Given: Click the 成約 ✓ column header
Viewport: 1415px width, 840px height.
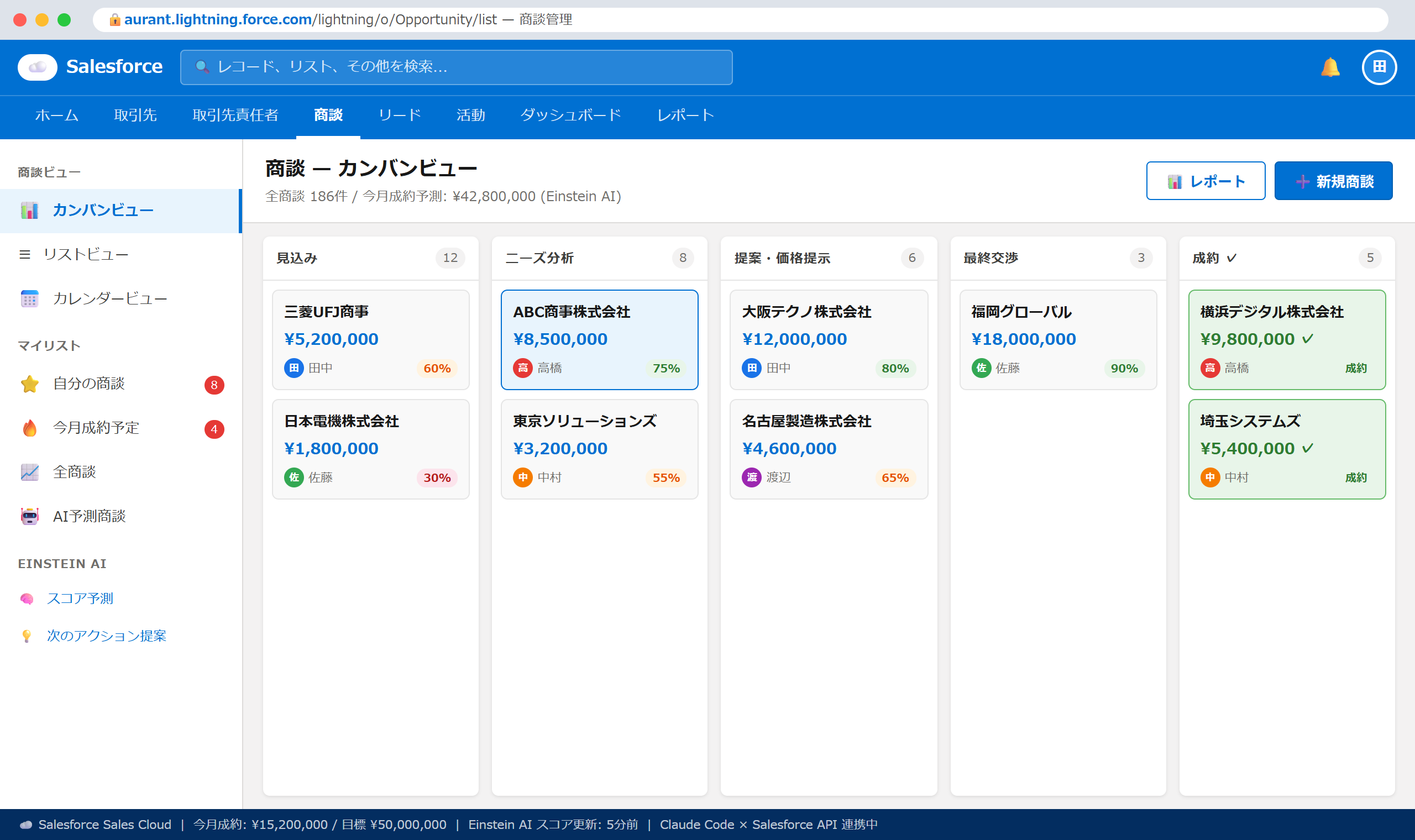Looking at the screenshot, I should pos(1287,258).
